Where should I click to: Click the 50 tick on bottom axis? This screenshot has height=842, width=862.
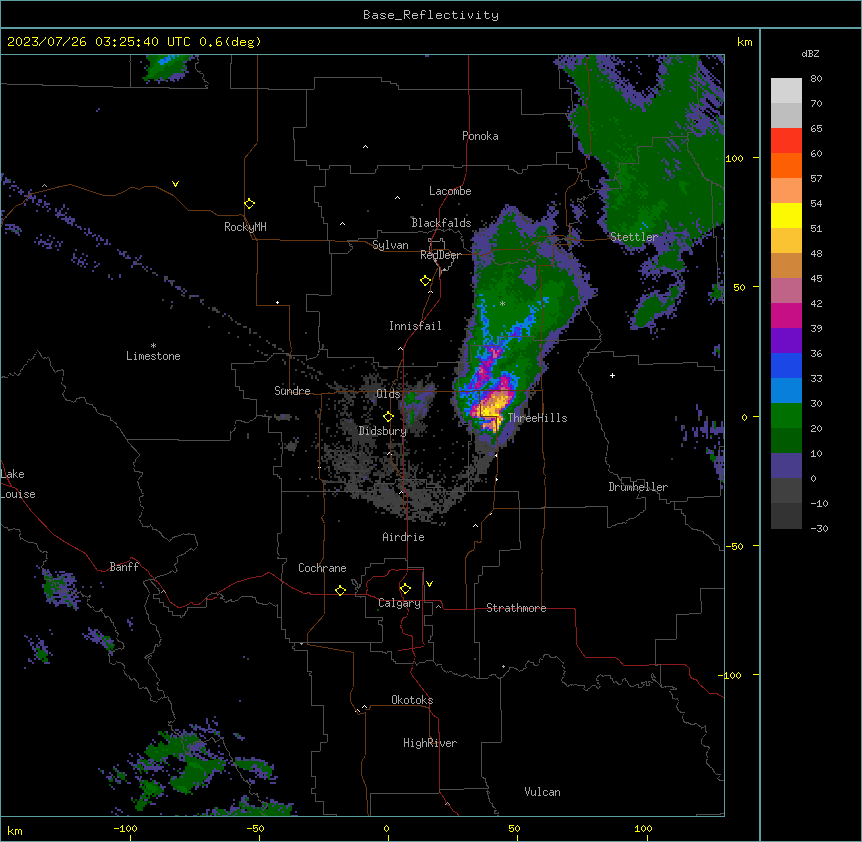(514, 828)
